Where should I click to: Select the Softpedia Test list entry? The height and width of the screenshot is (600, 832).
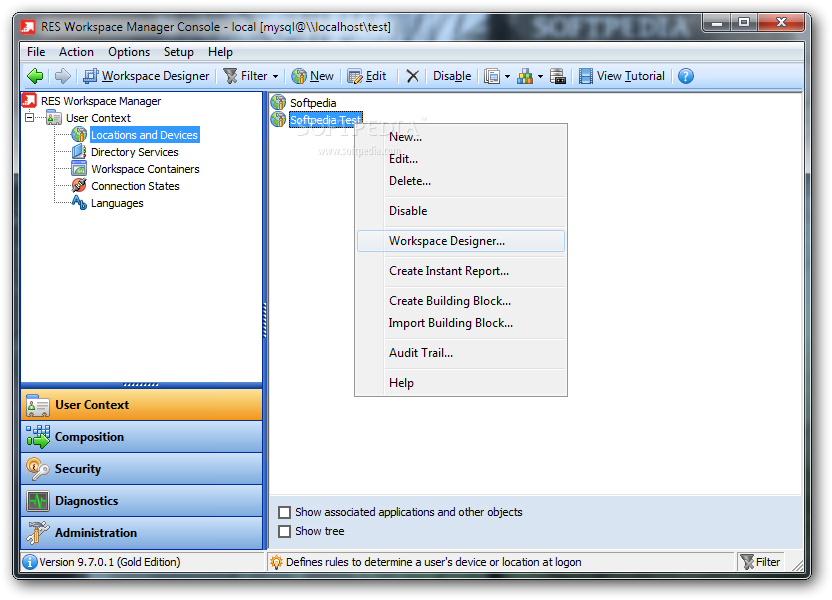(326, 120)
